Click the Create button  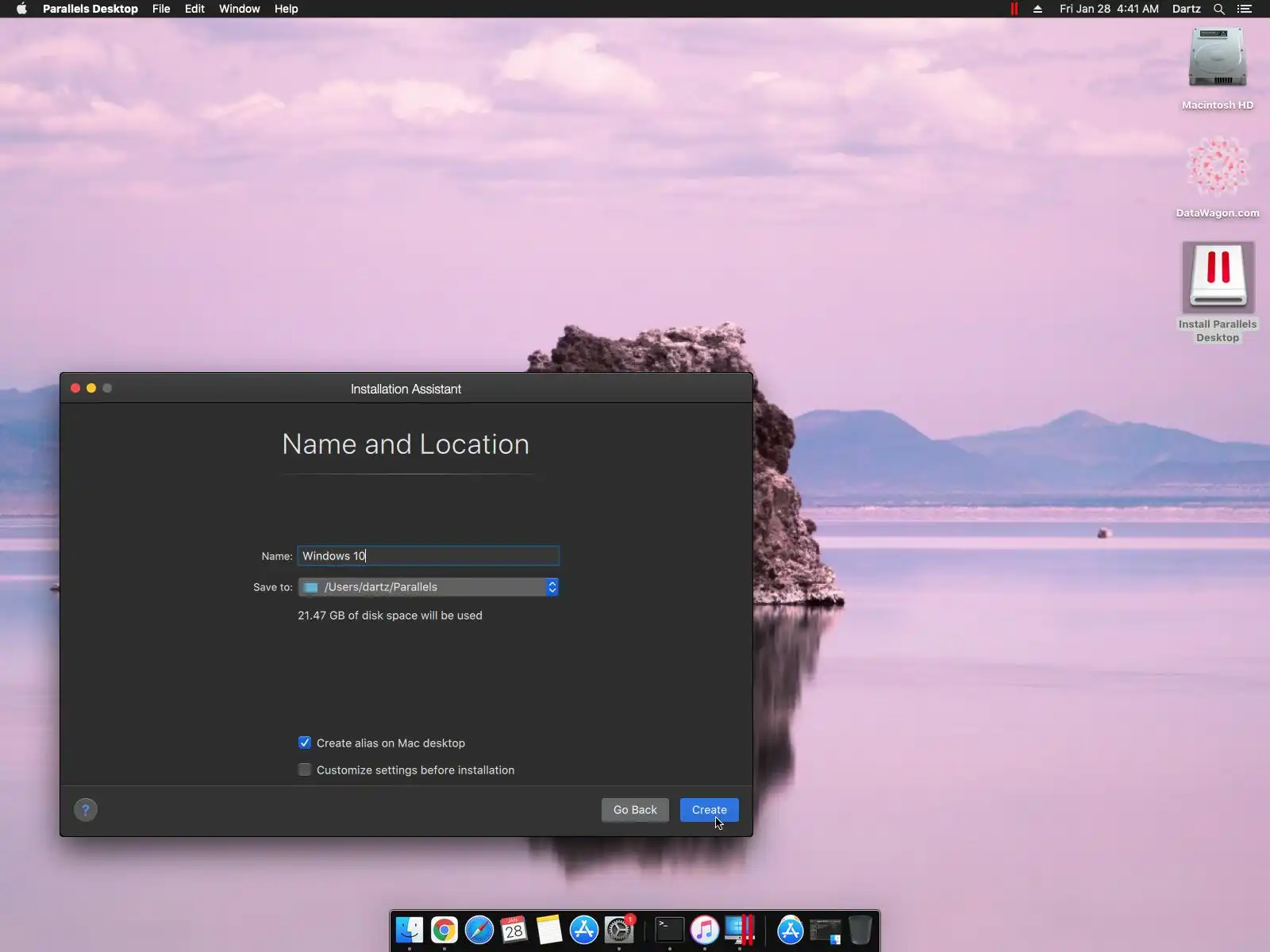tap(710, 810)
